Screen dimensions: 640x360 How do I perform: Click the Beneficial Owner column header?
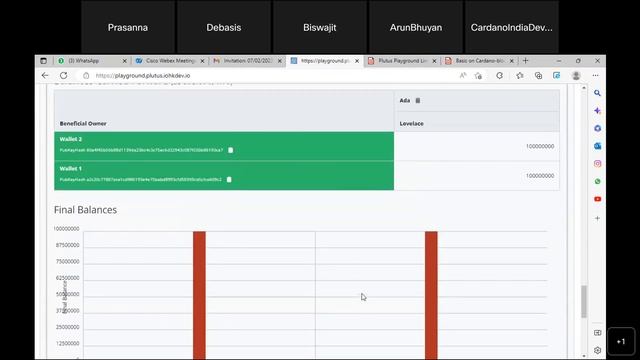[83, 123]
